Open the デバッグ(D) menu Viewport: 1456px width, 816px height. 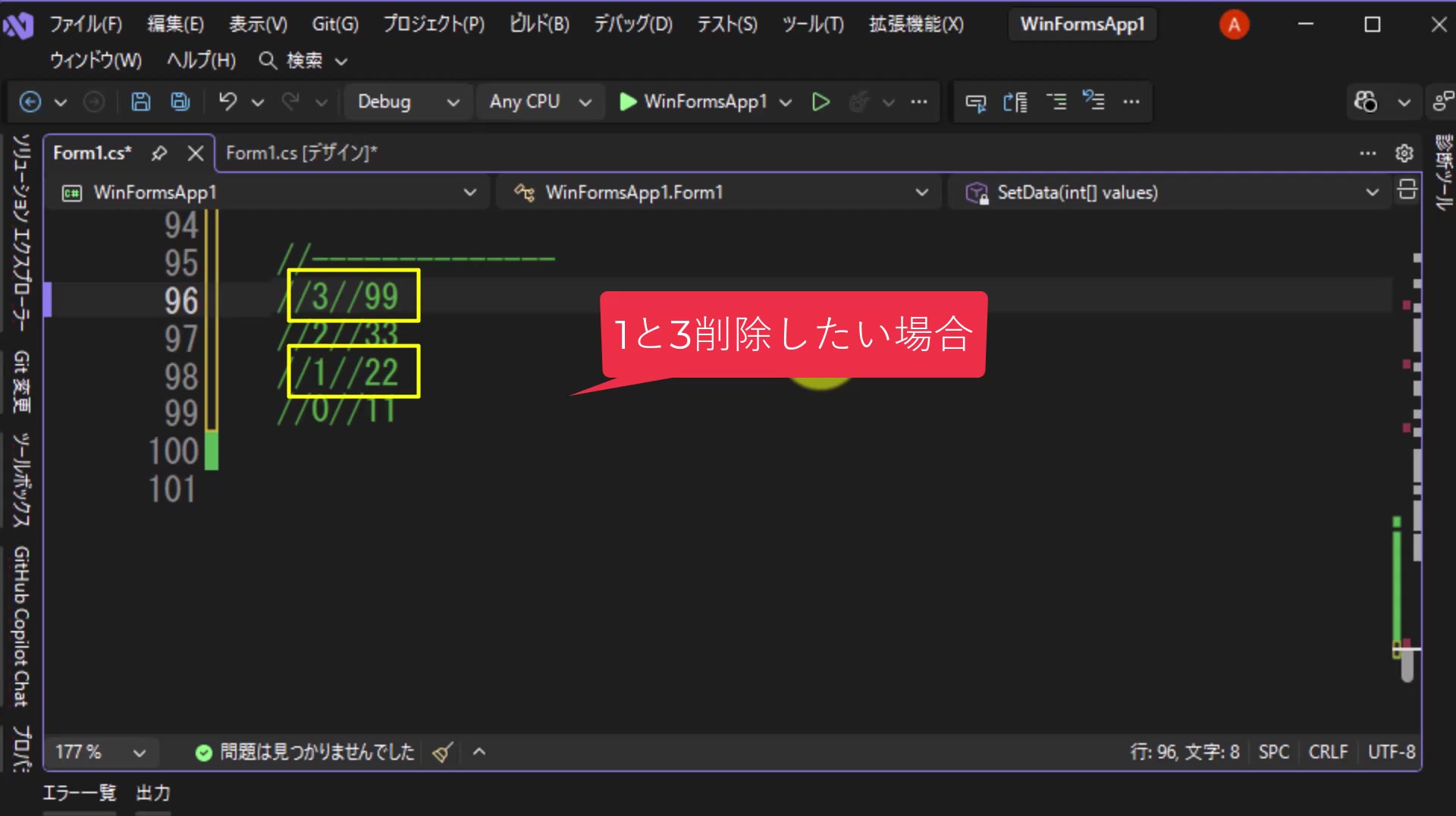pyautogui.click(x=633, y=24)
